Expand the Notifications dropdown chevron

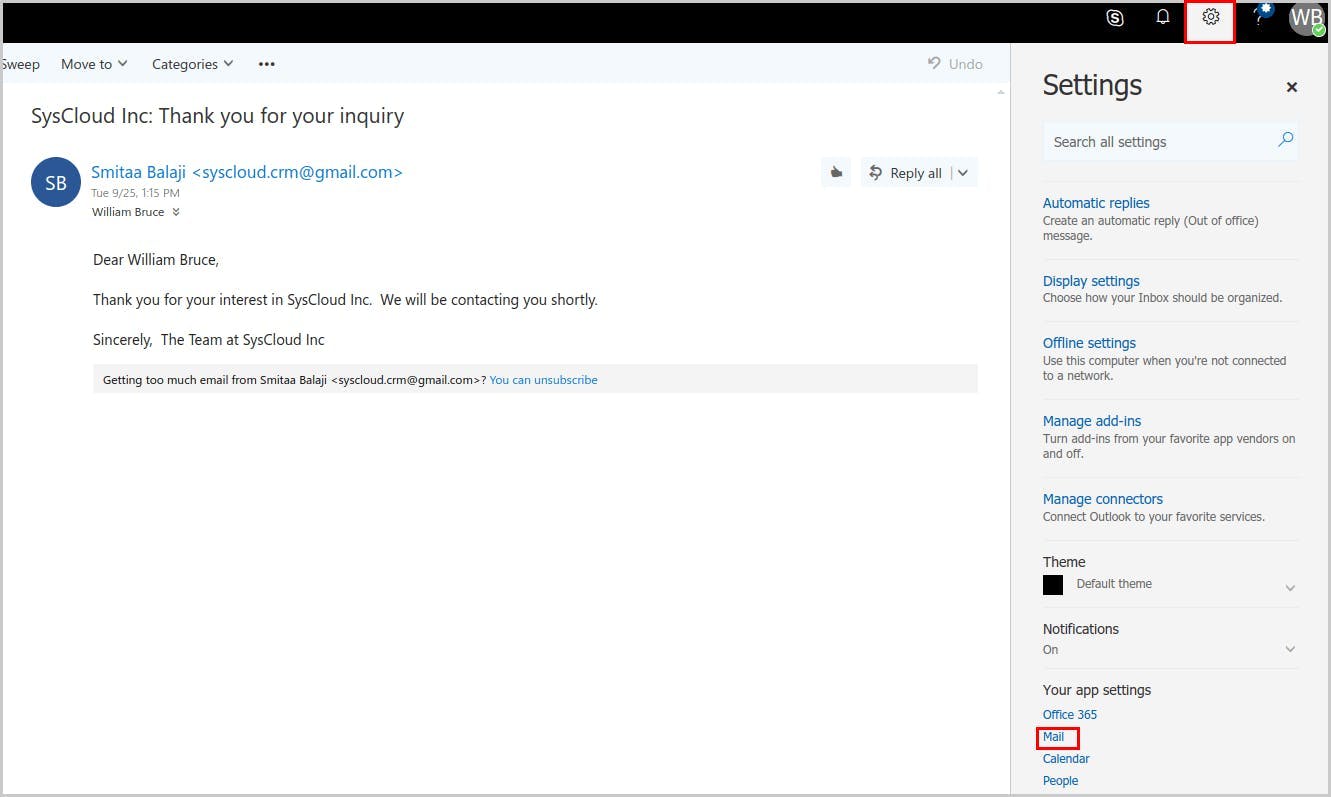(x=1290, y=650)
